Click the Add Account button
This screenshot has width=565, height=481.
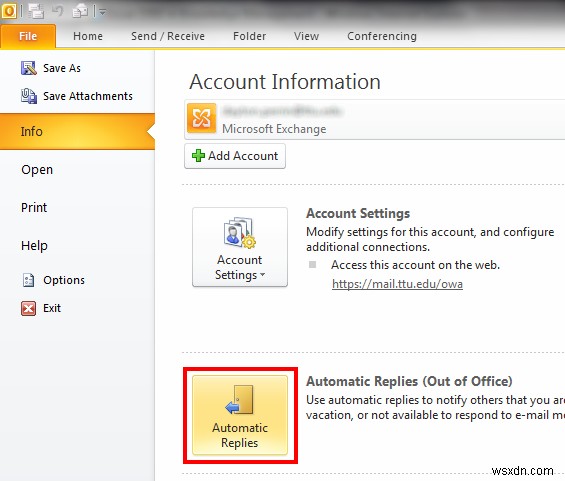click(x=235, y=156)
